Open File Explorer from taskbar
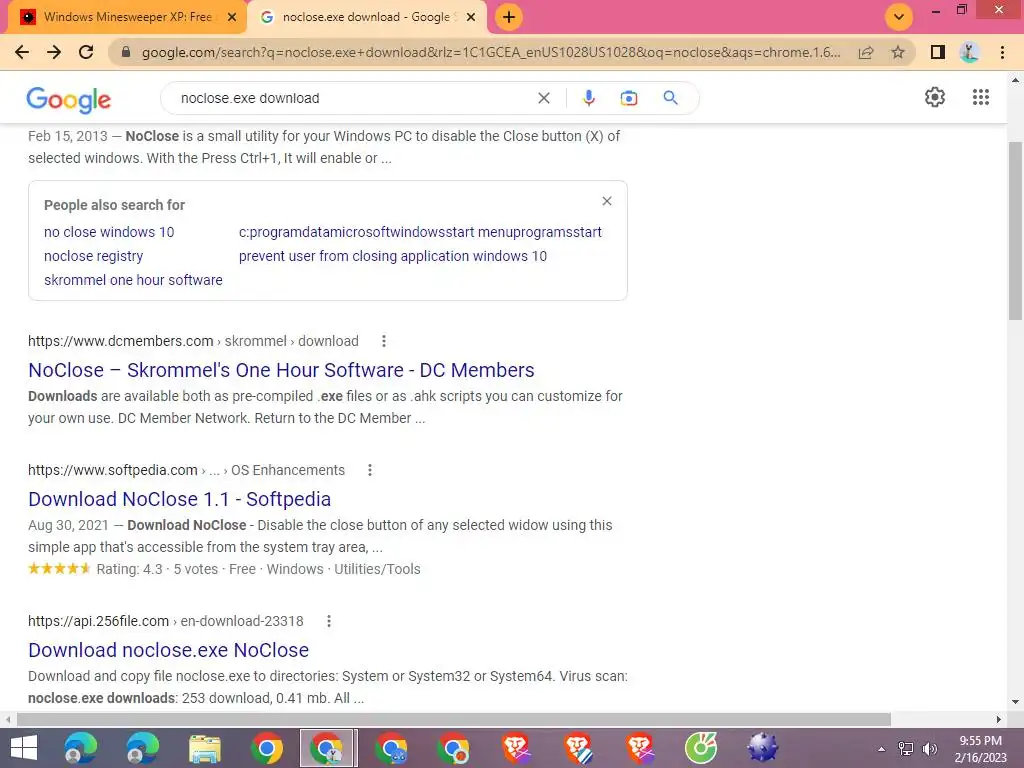1024x768 pixels. (x=205, y=748)
